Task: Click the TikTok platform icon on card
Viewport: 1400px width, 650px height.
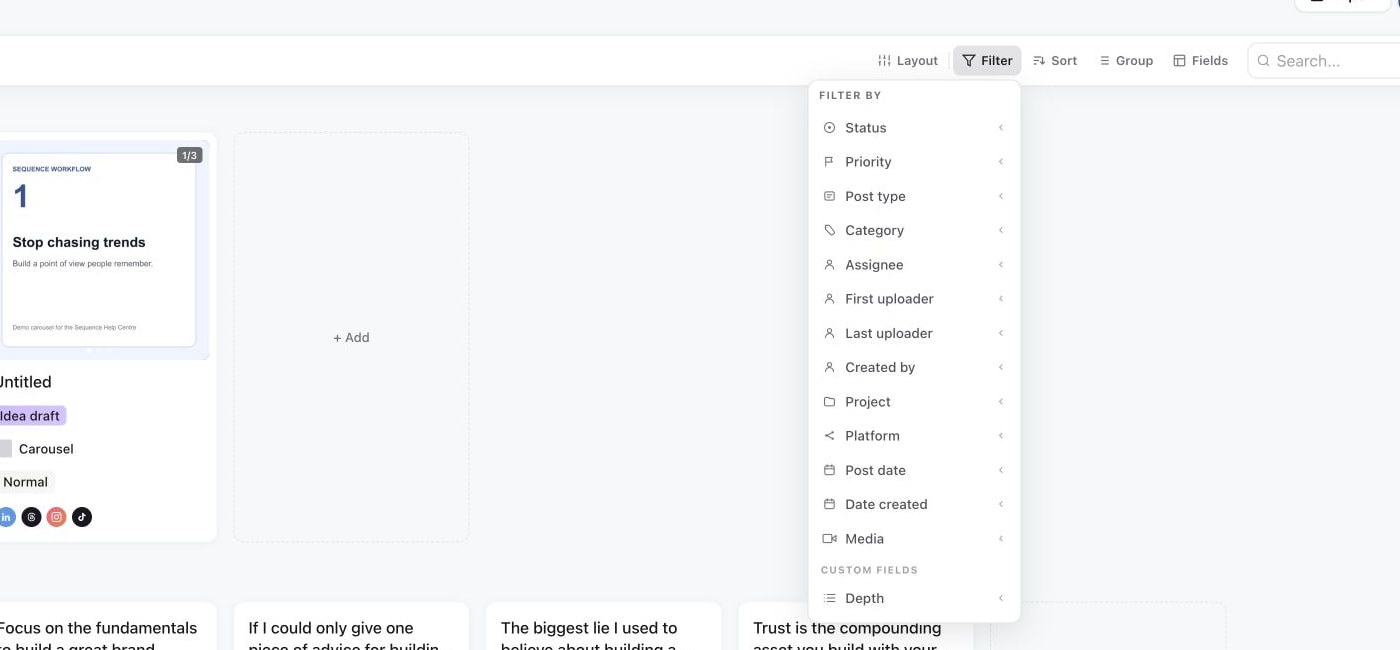Action: [82, 517]
